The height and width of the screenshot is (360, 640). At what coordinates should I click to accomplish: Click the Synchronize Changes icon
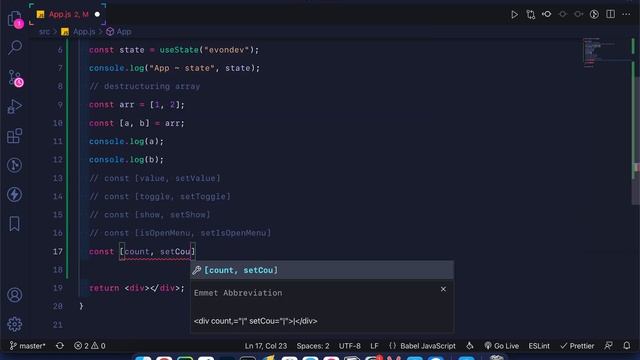(60, 346)
